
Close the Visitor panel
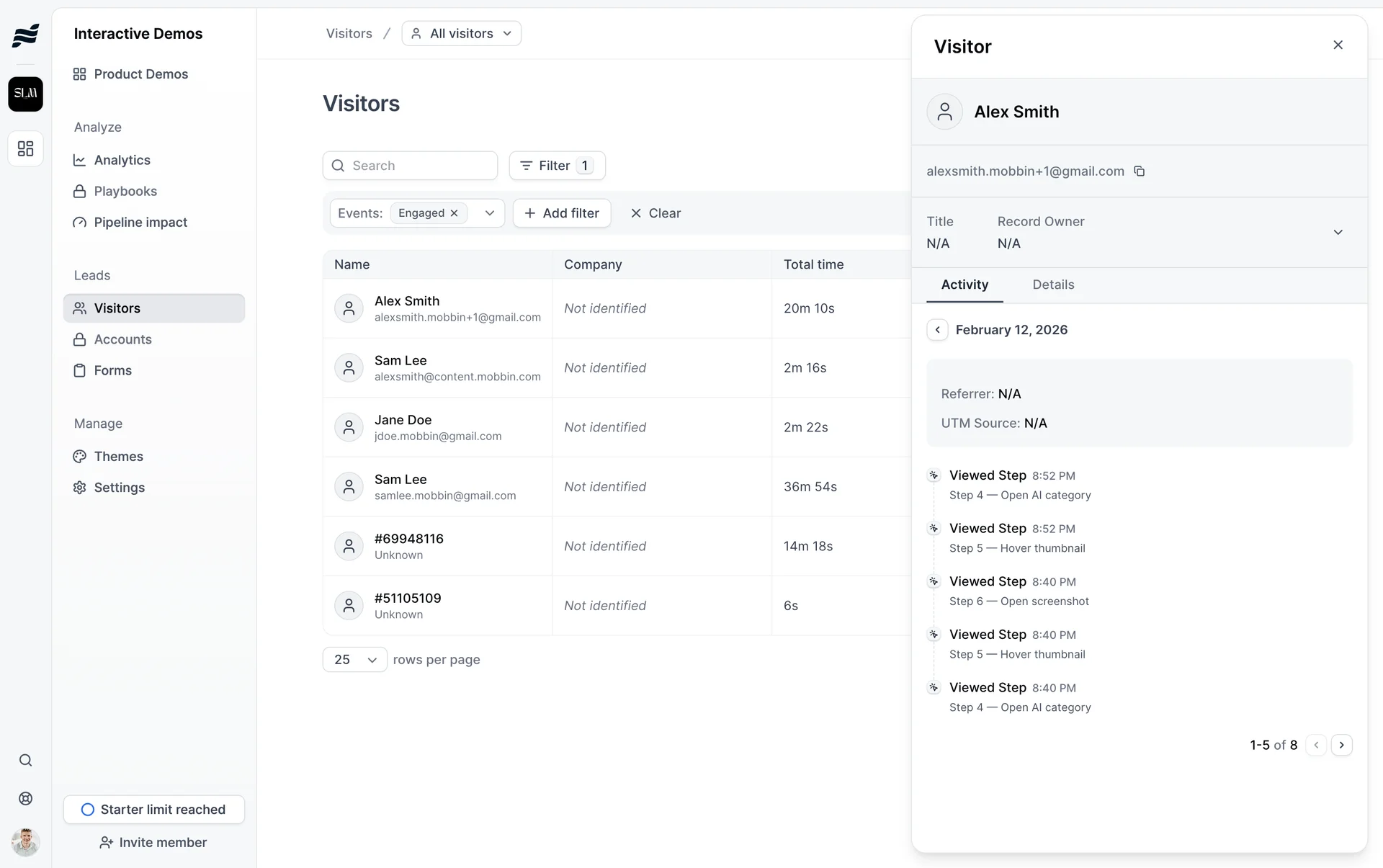(x=1338, y=45)
